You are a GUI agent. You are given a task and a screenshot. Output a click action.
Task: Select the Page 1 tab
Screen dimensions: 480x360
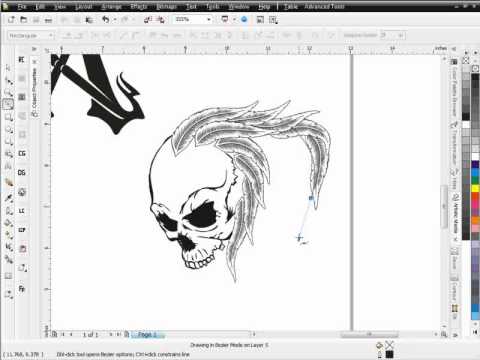(147, 334)
